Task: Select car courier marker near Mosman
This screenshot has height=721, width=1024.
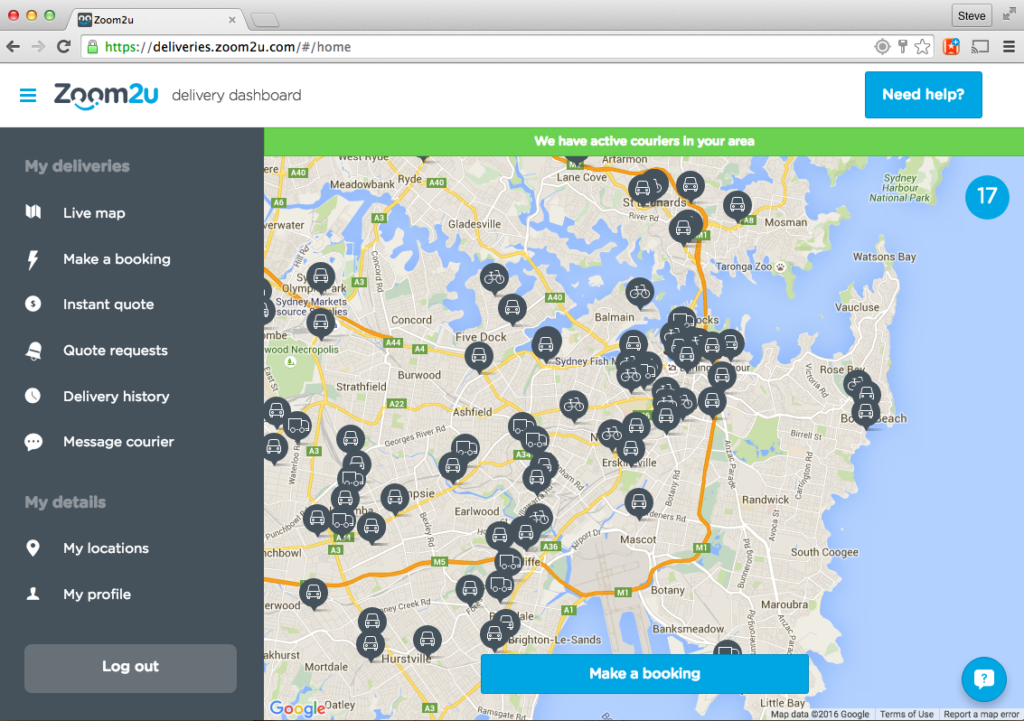Action: [x=737, y=206]
